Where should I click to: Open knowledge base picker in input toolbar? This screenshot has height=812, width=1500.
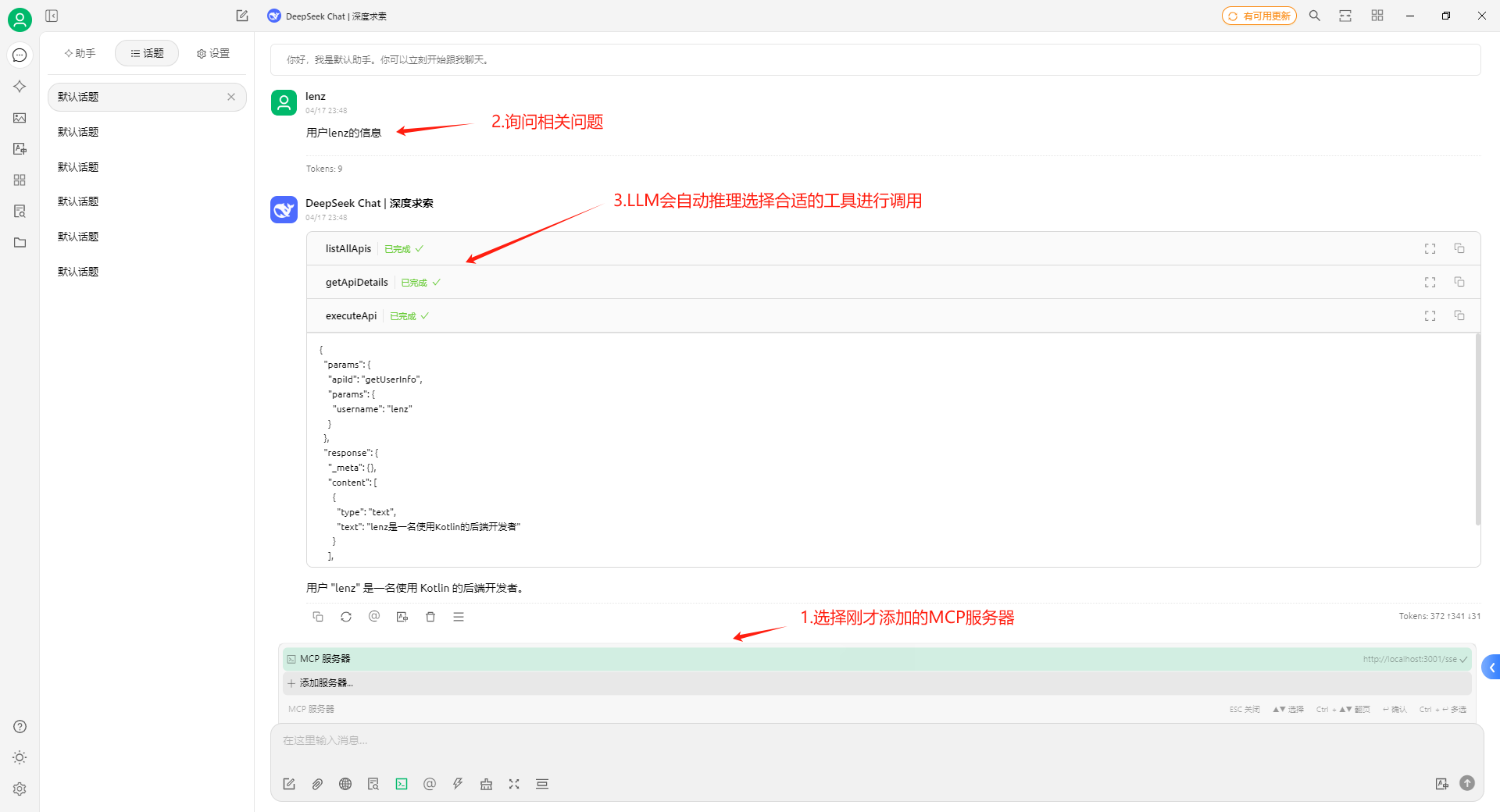point(373,784)
